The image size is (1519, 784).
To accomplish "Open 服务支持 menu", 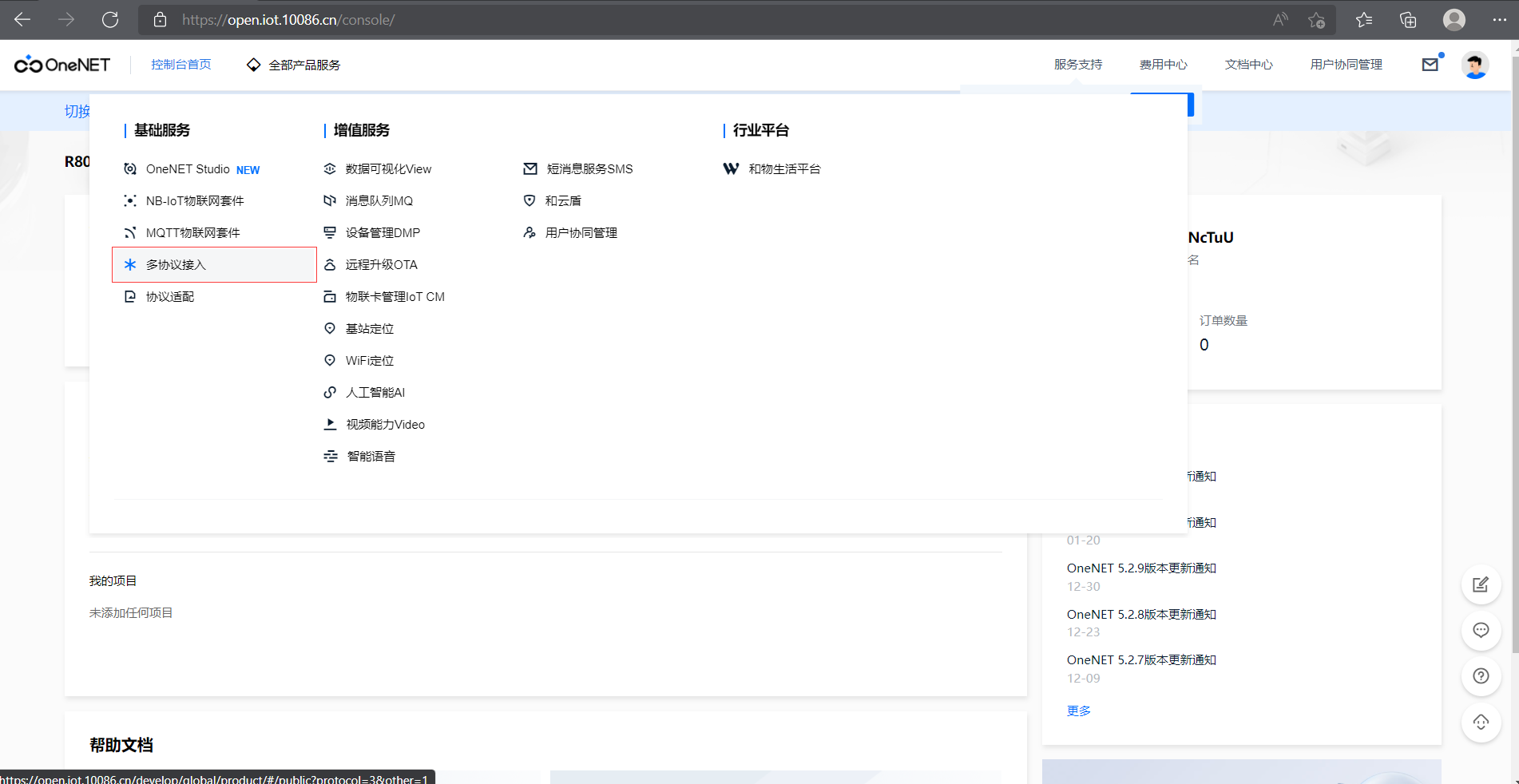I will [1078, 65].
